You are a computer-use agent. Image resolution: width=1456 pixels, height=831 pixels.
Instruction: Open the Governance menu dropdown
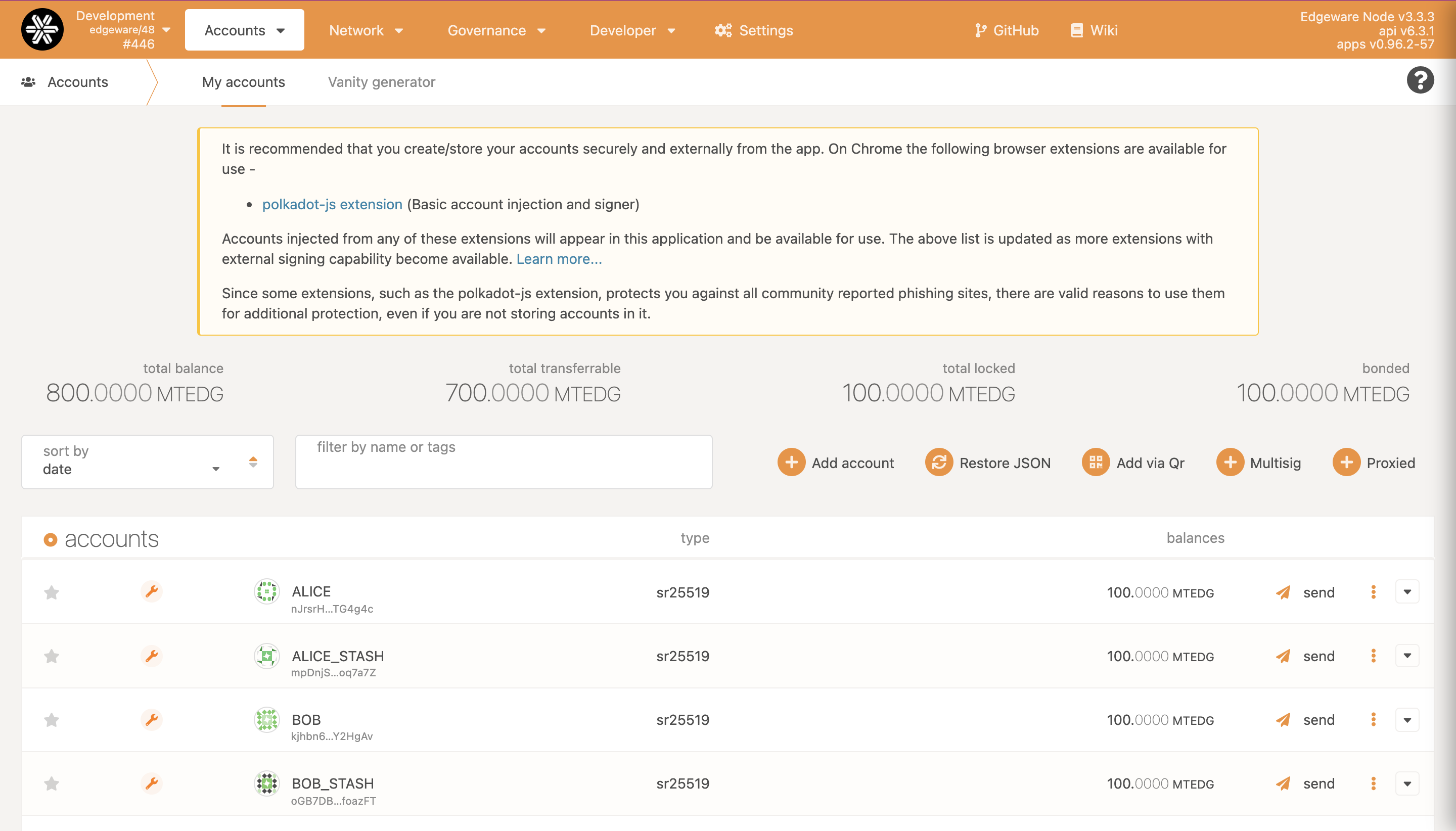click(496, 30)
